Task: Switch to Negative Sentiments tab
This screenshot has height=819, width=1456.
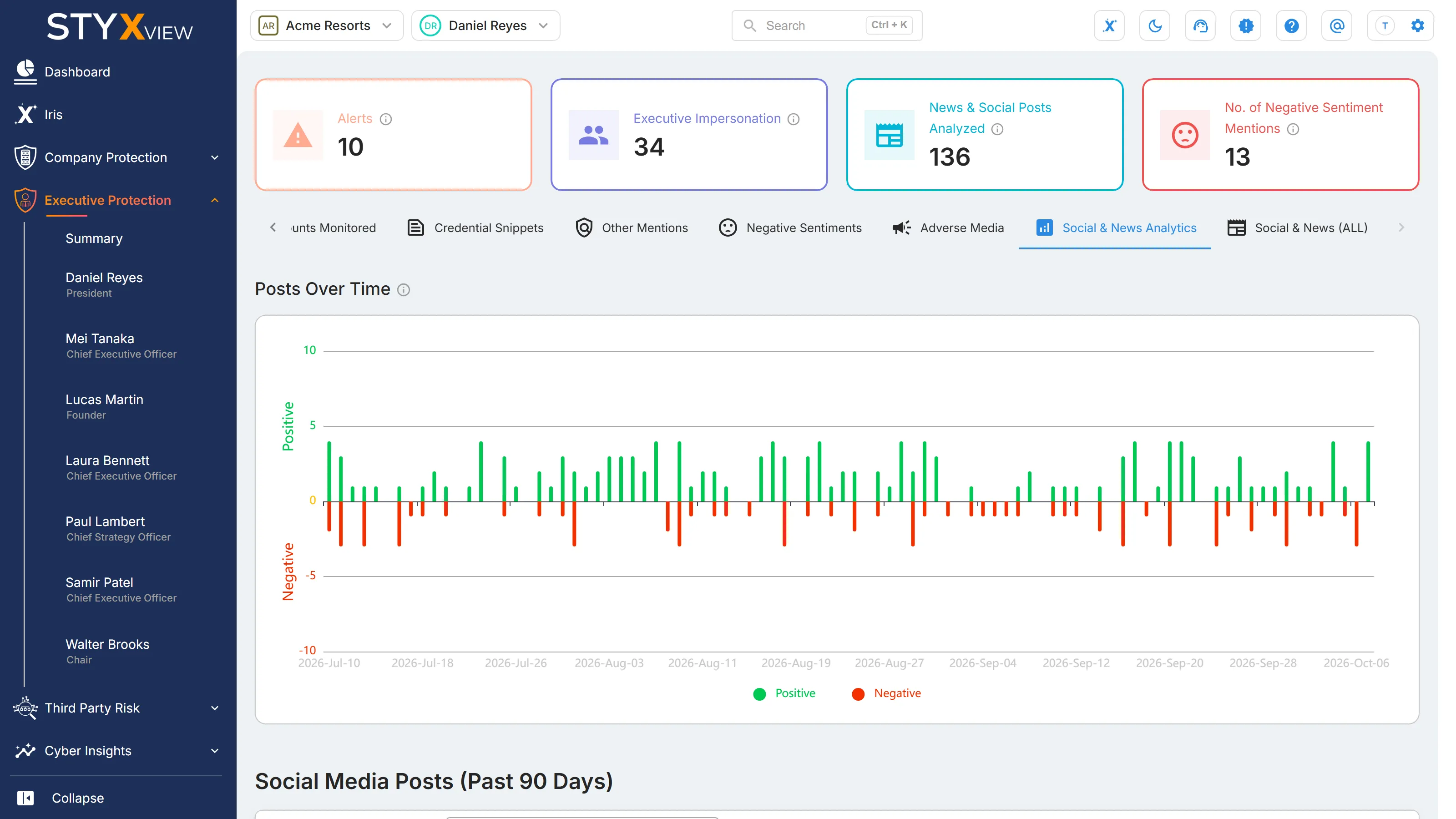Action: point(790,228)
